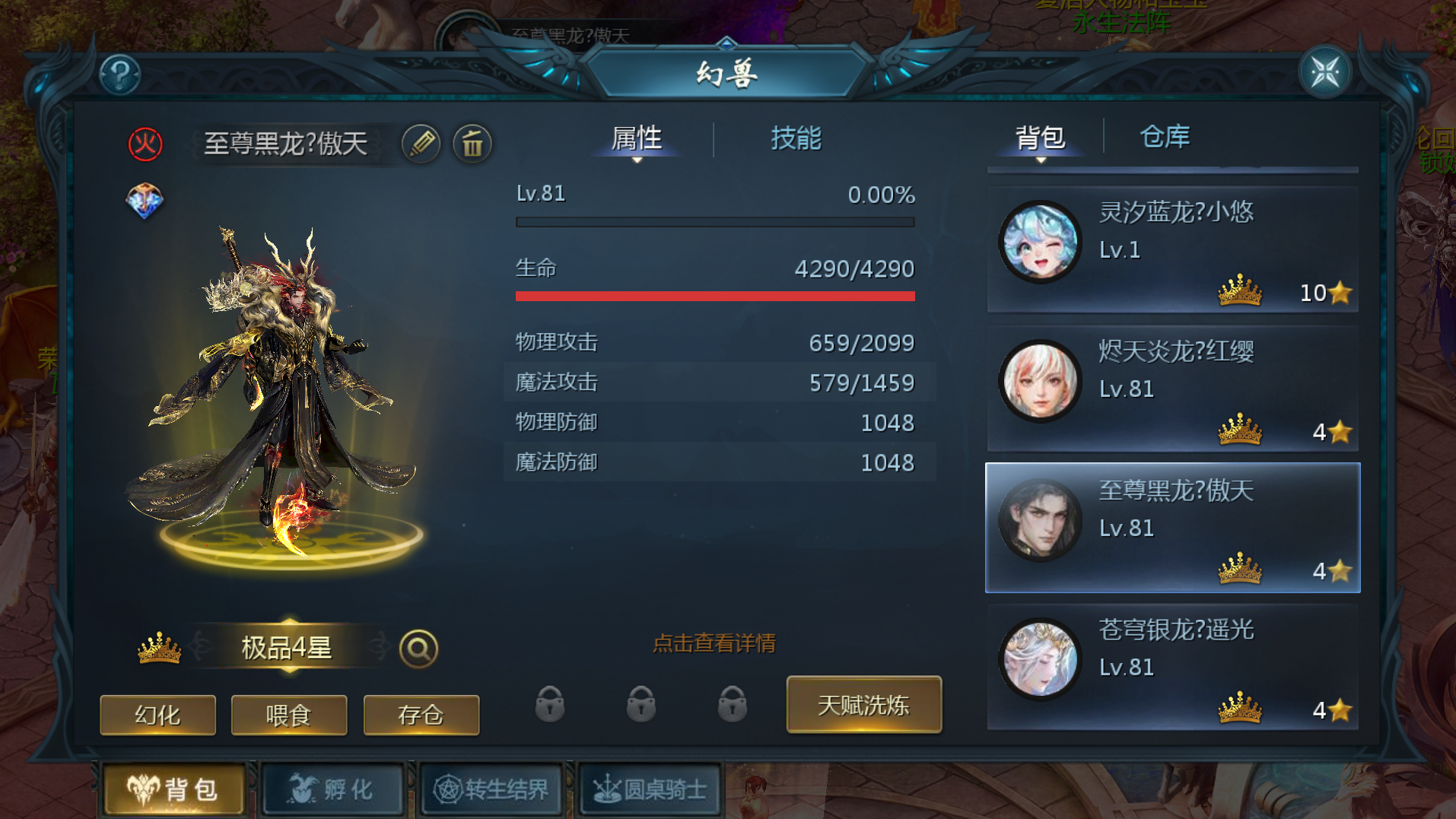Click the third locked talent slot

click(733, 703)
